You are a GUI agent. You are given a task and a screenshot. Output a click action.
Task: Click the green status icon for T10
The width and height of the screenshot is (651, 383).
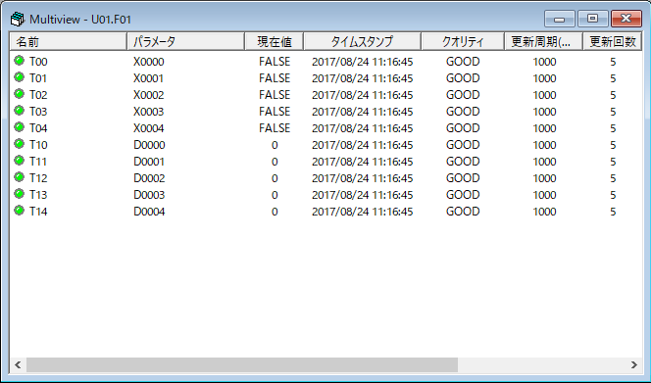(19, 144)
